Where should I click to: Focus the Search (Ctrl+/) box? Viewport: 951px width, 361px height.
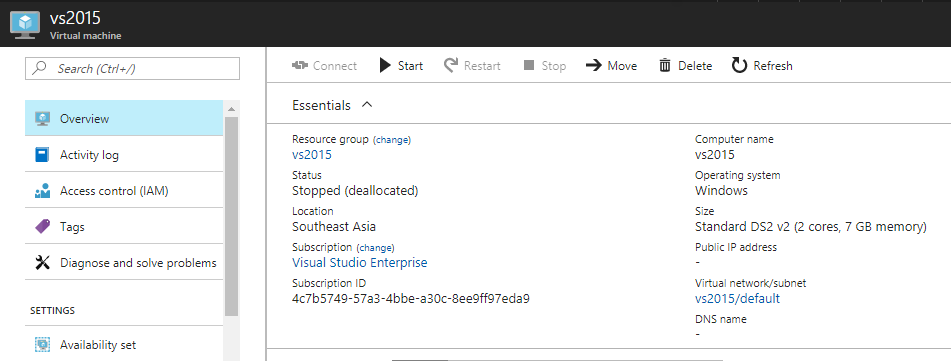point(132,69)
